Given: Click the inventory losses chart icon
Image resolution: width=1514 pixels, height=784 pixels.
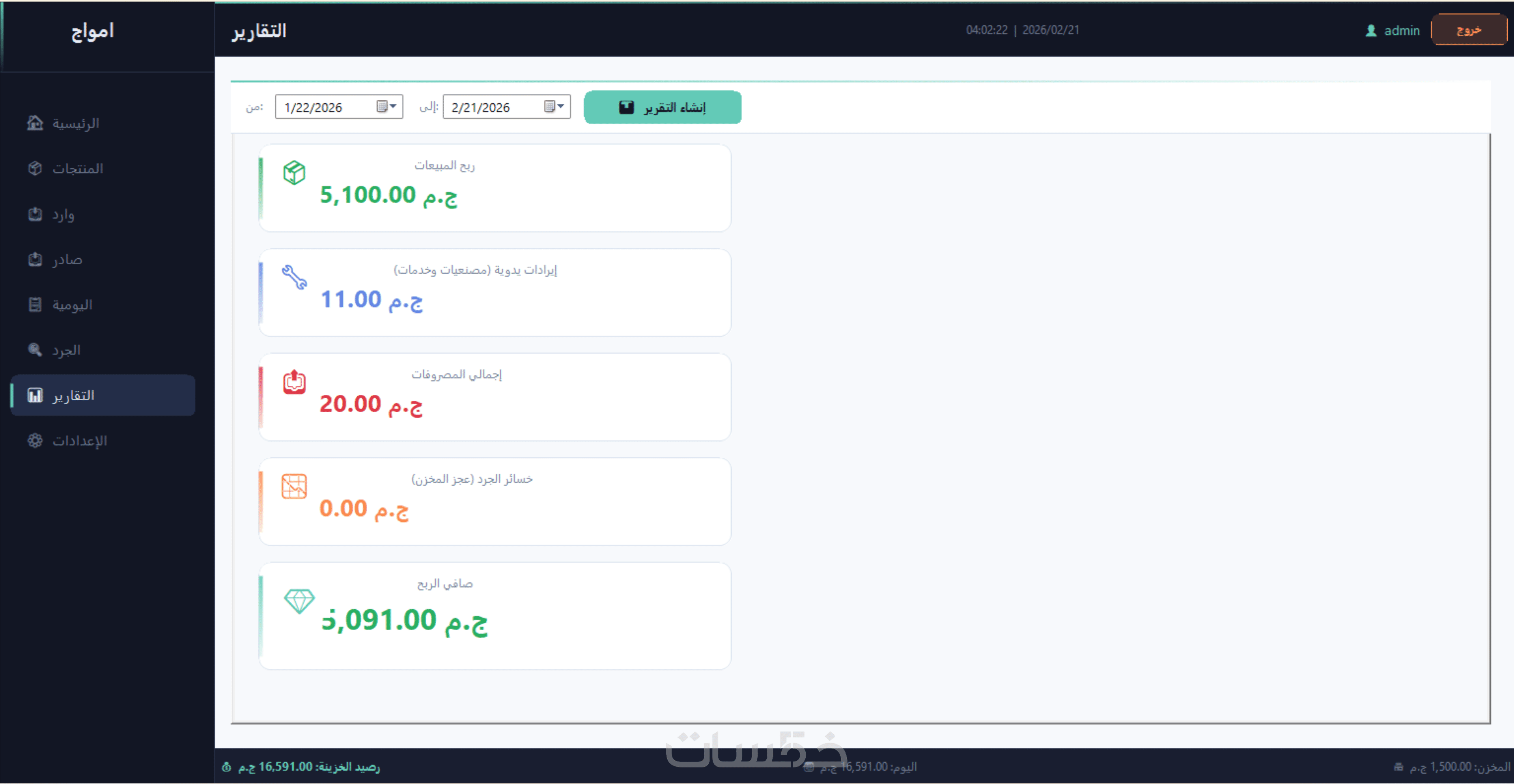Looking at the screenshot, I should click(294, 487).
